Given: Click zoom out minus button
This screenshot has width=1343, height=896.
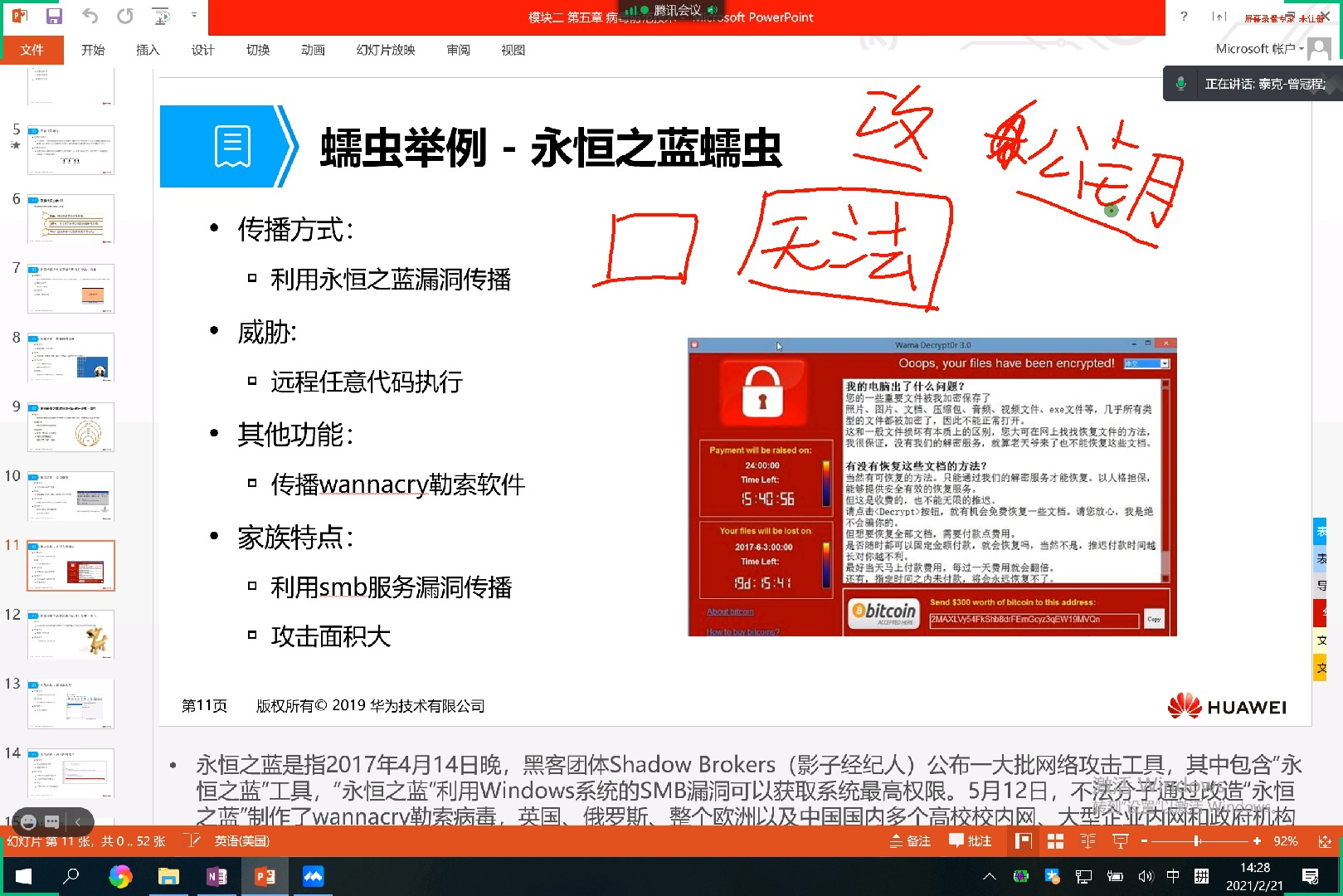Looking at the screenshot, I should pos(1144,841).
